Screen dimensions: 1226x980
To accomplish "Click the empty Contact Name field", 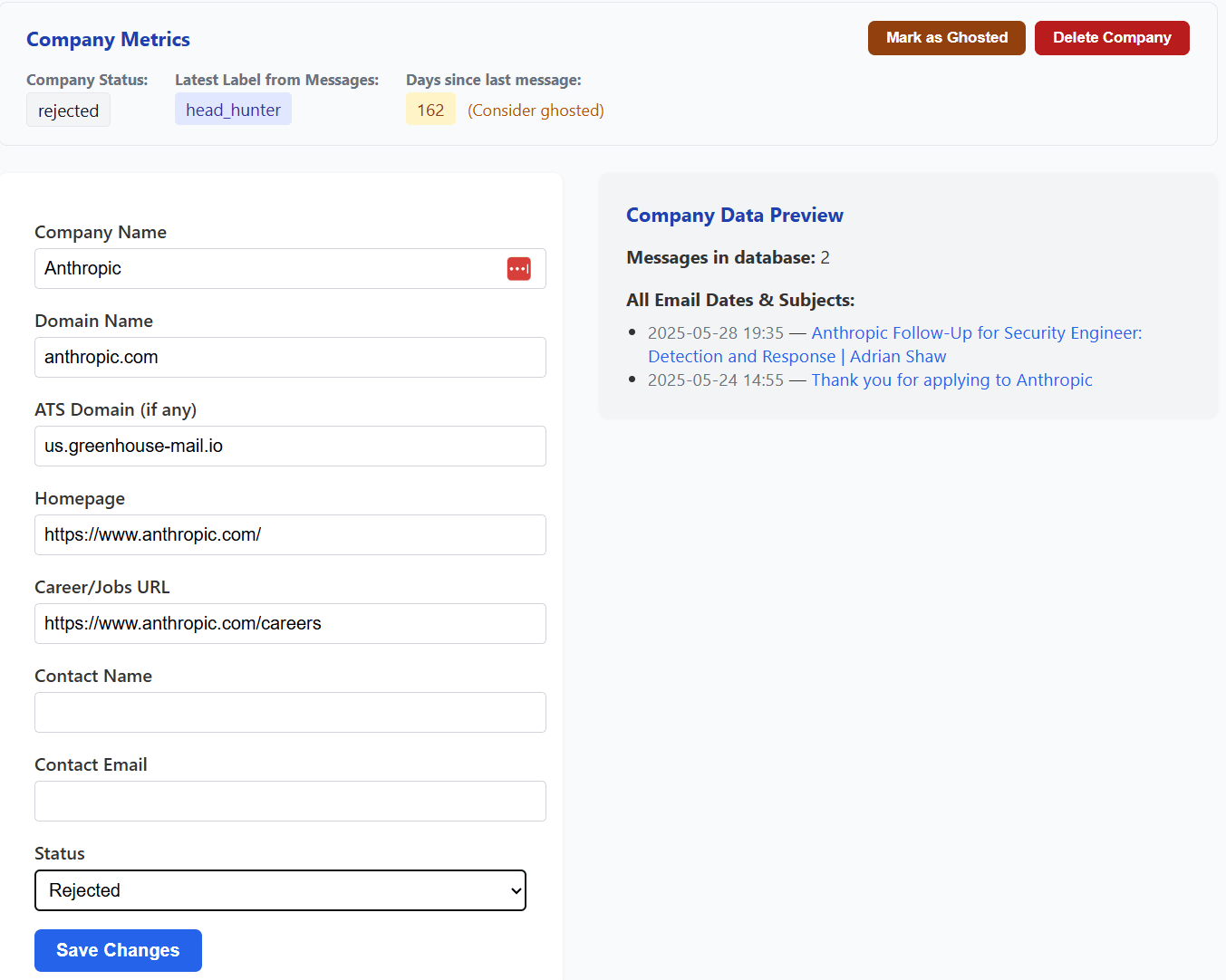I will point(290,713).
